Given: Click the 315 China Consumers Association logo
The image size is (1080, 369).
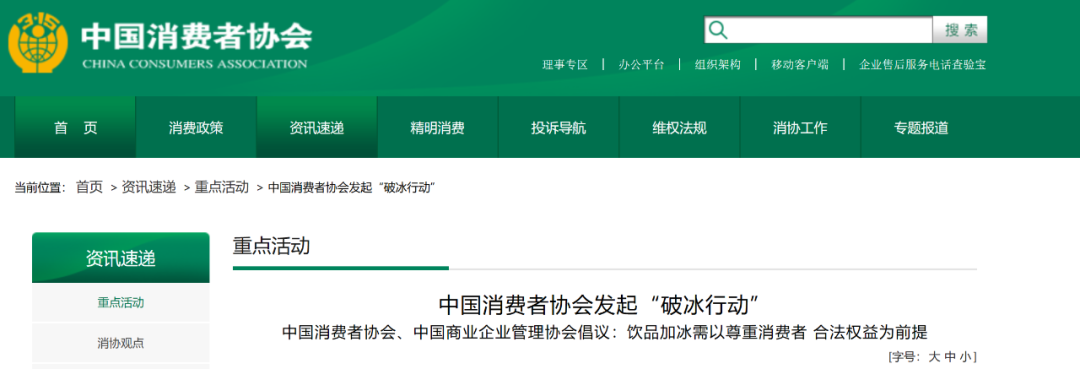Looking at the screenshot, I should [38, 43].
